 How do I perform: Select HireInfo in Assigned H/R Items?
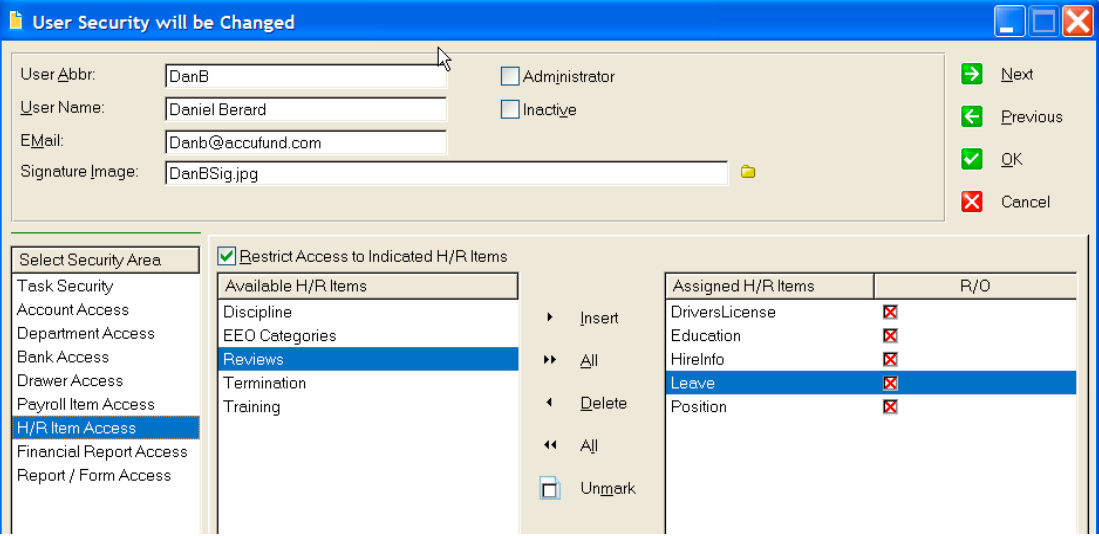pos(697,359)
